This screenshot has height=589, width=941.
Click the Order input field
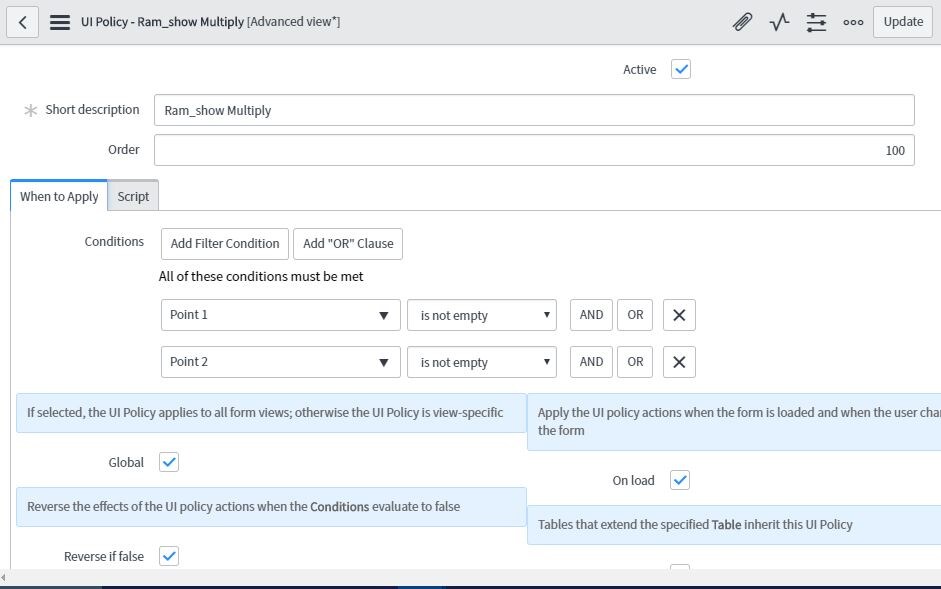(534, 150)
